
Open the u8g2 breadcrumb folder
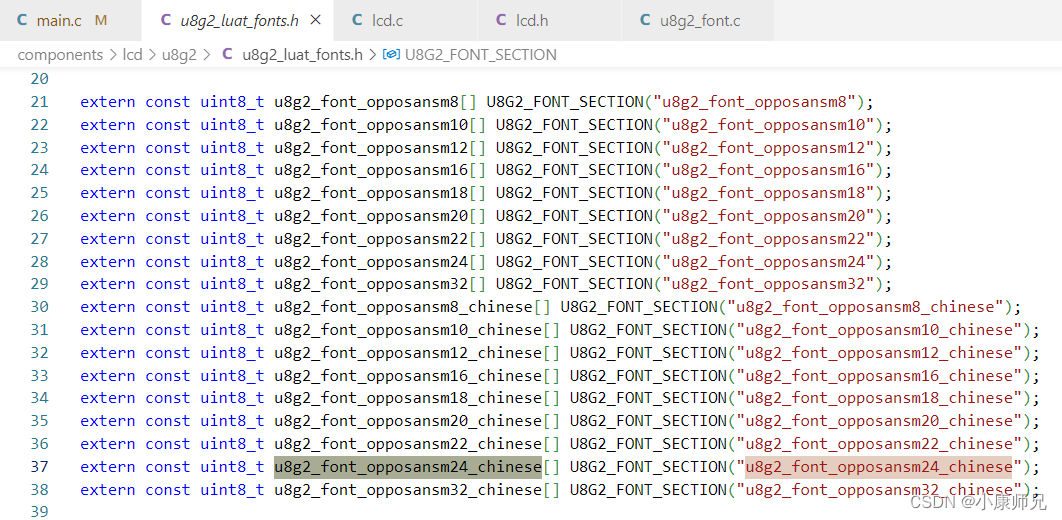click(x=179, y=55)
